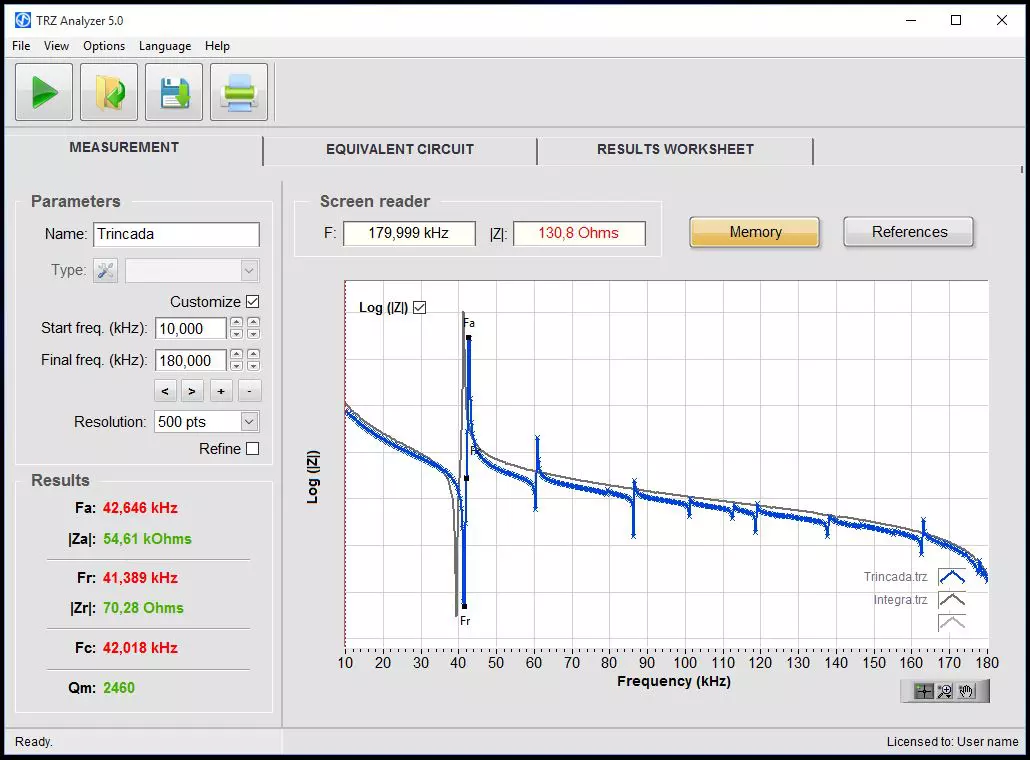Click the Name input field
This screenshot has width=1031, height=760.
point(176,234)
